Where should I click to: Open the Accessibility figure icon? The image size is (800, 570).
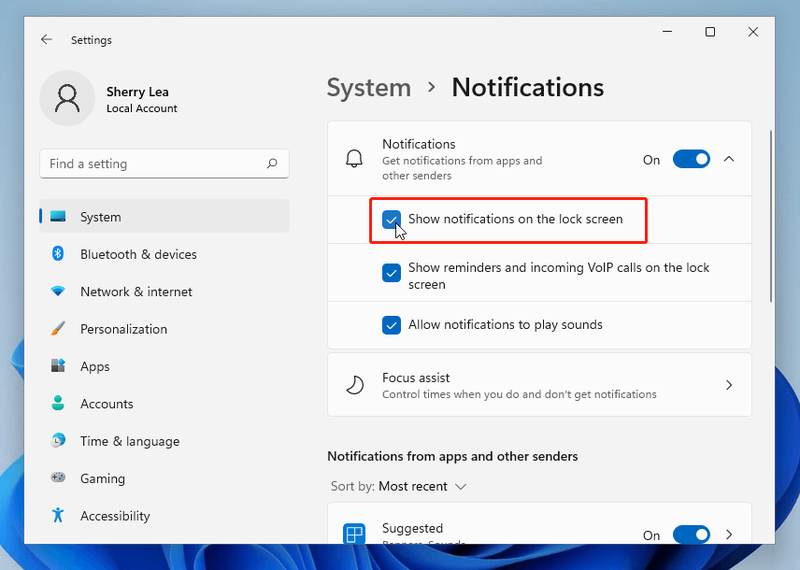(58, 515)
